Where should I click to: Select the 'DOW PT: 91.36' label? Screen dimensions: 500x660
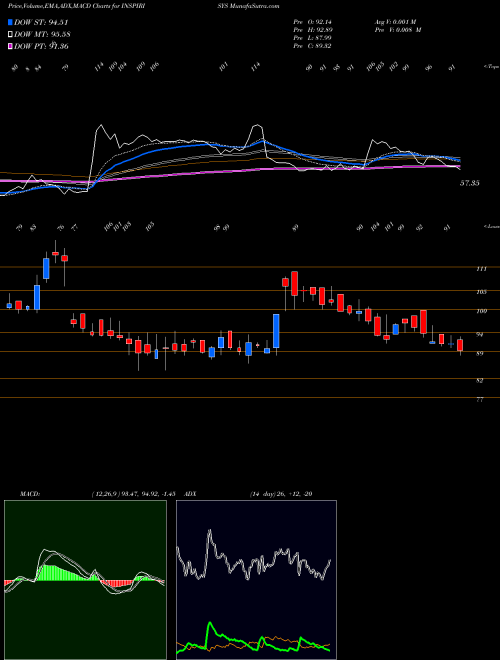pos(42,46)
